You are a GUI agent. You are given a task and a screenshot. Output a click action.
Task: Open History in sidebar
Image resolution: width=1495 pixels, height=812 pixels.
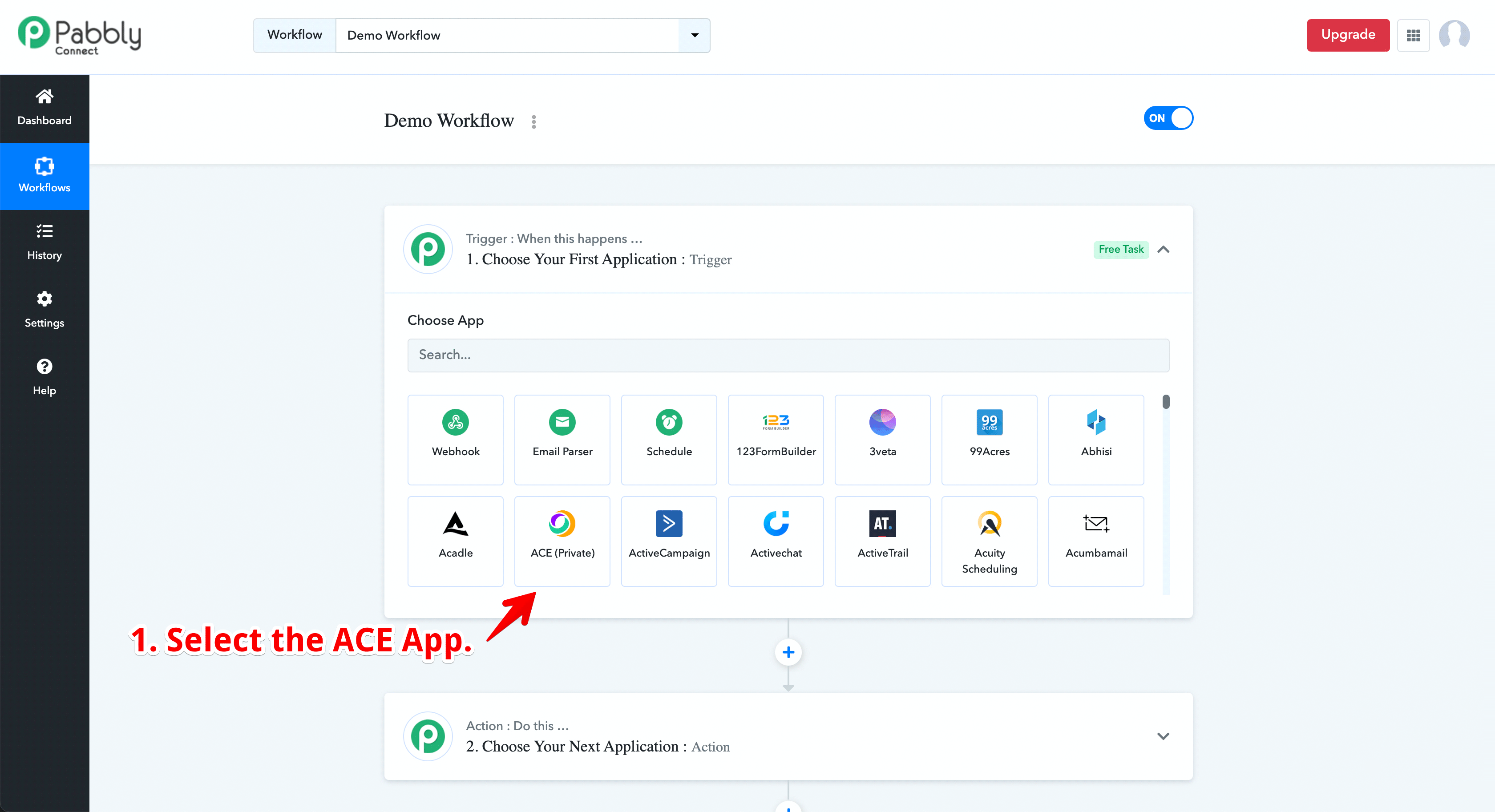click(x=44, y=242)
